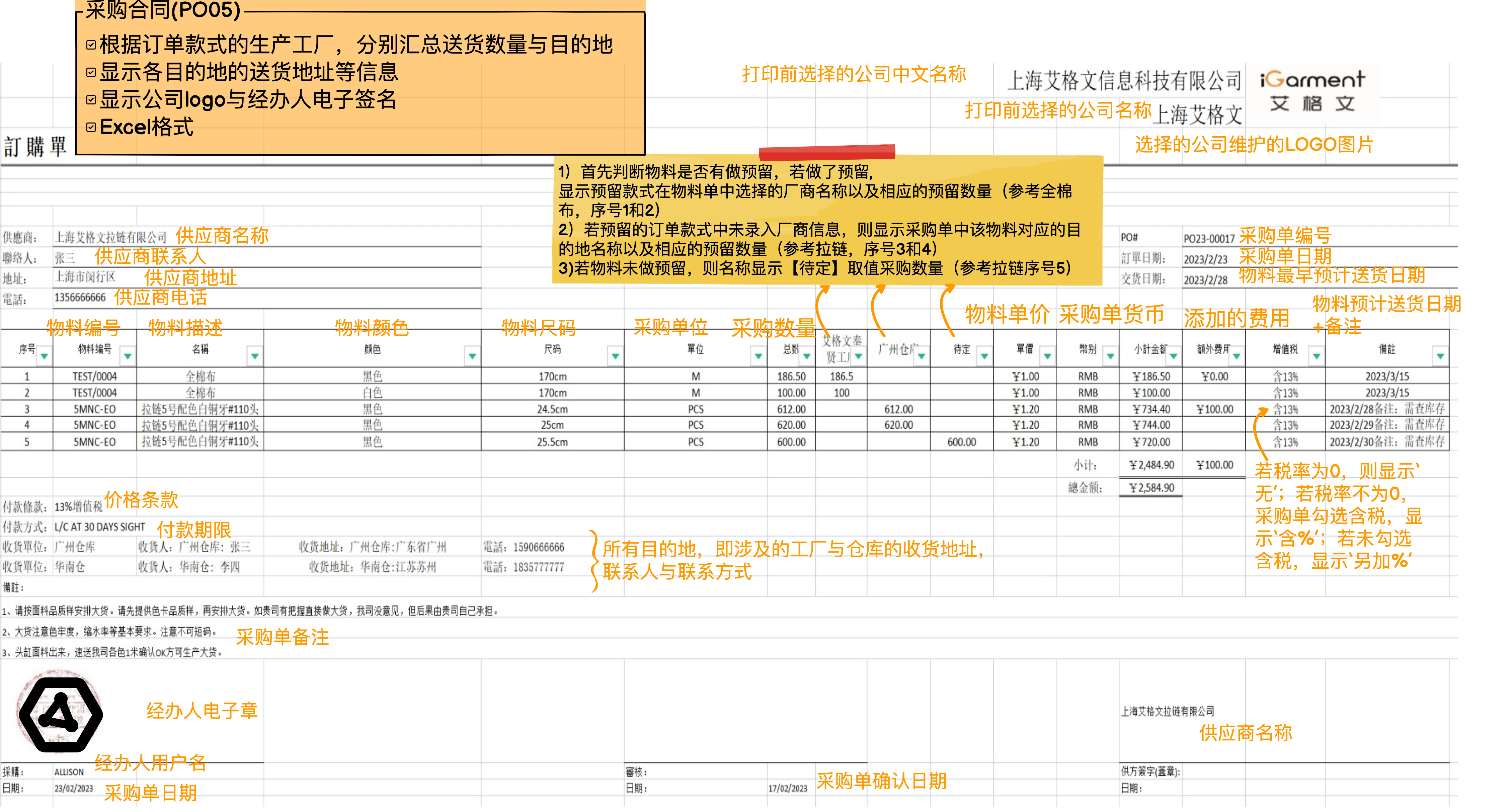
Task: Open the 尺码 column filter dropdown
Action: [x=615, y=356]
